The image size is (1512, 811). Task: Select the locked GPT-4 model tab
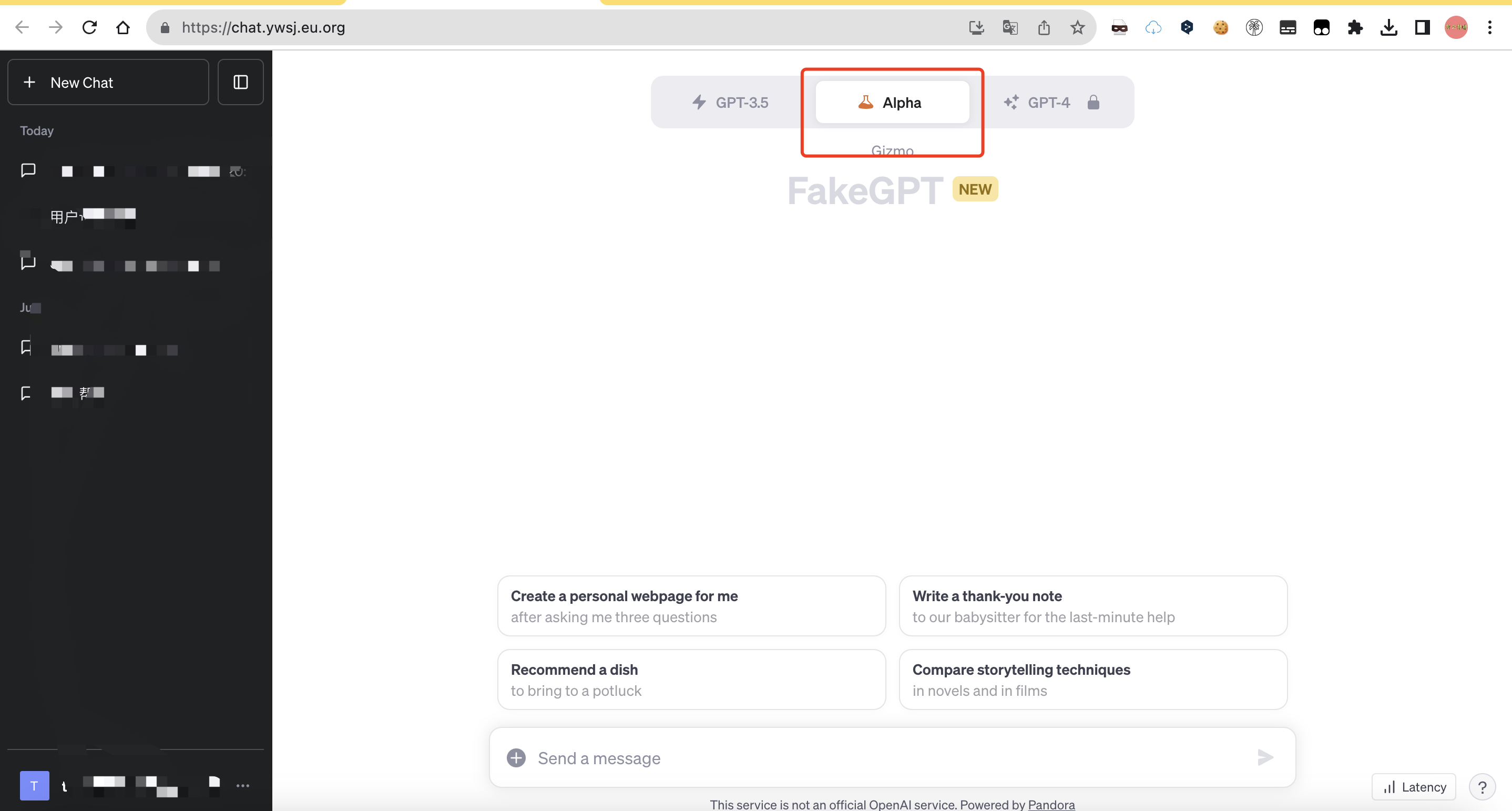[1050, 102]
